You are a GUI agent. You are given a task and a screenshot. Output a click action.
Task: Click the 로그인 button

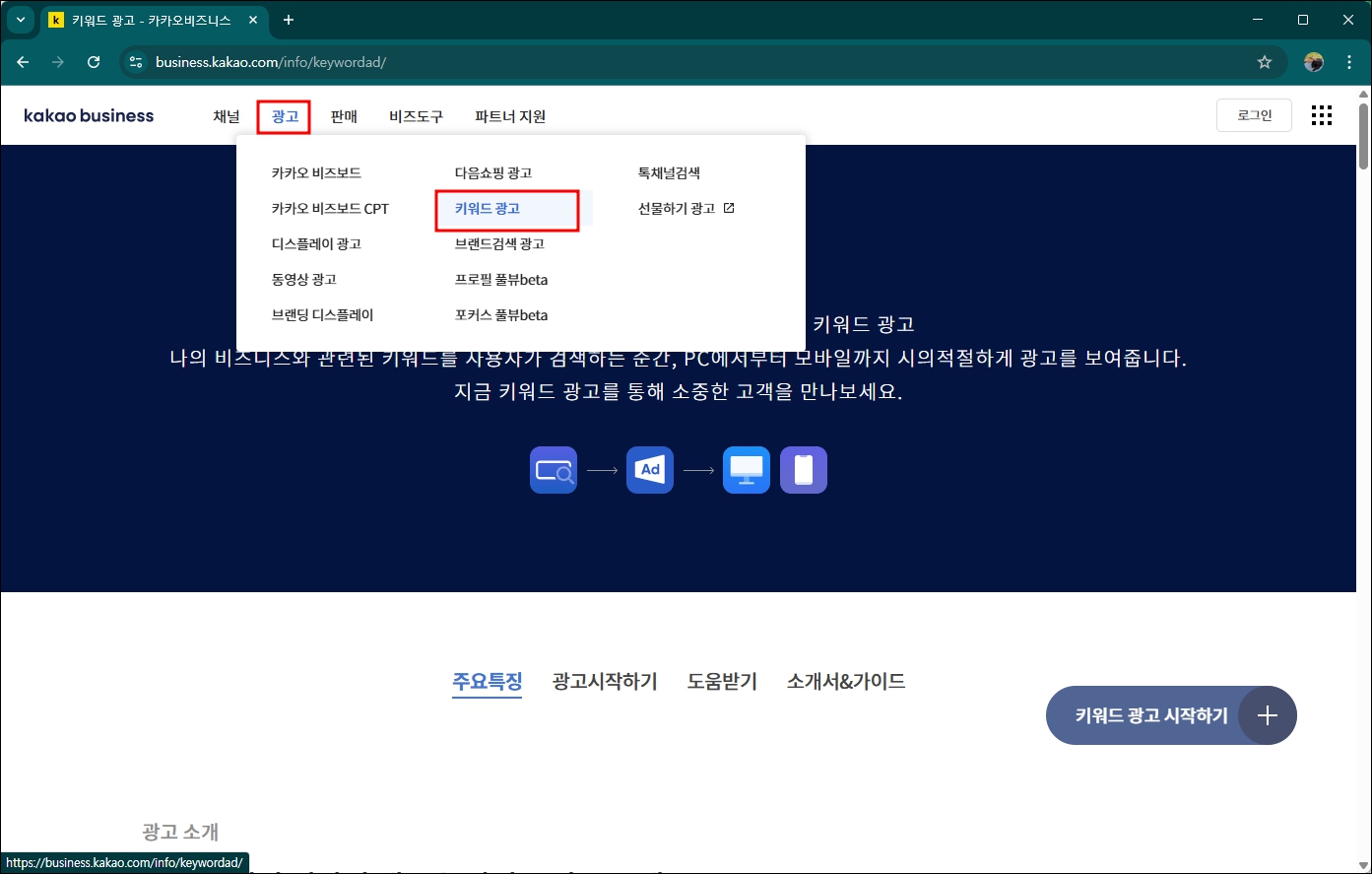click(1254, 114)
